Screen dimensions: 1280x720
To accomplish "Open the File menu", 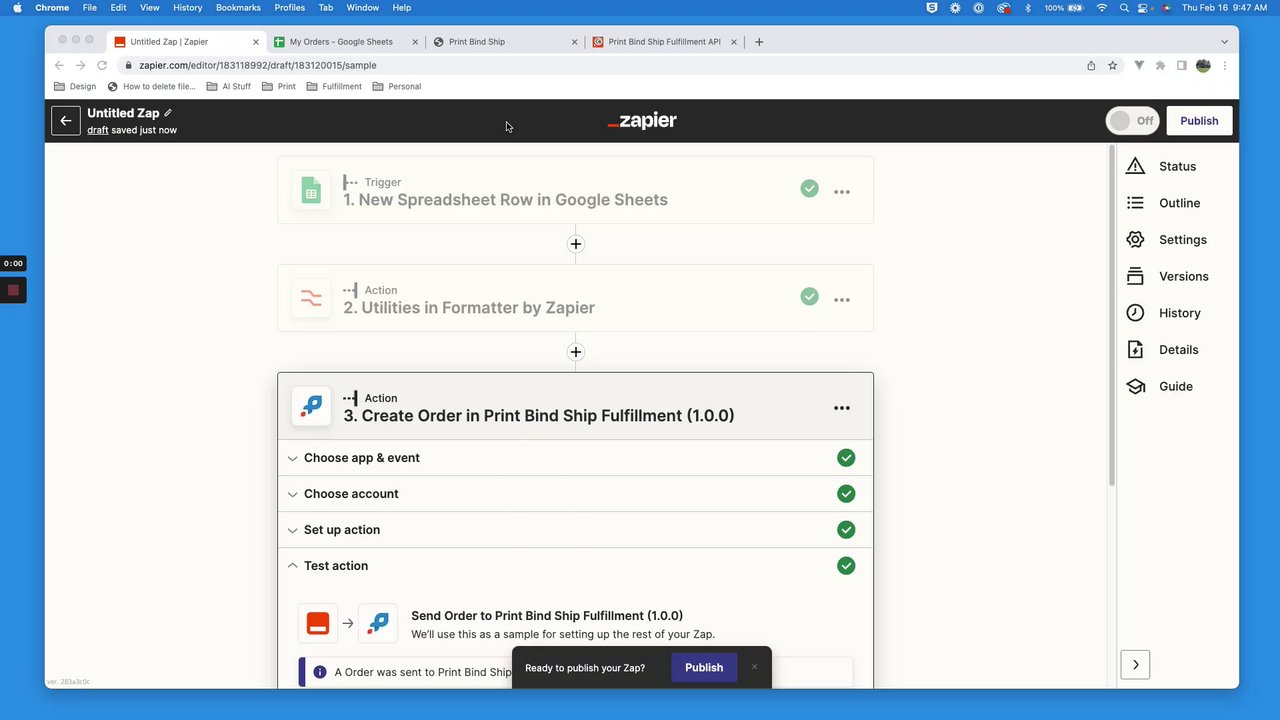I will 90,7.
